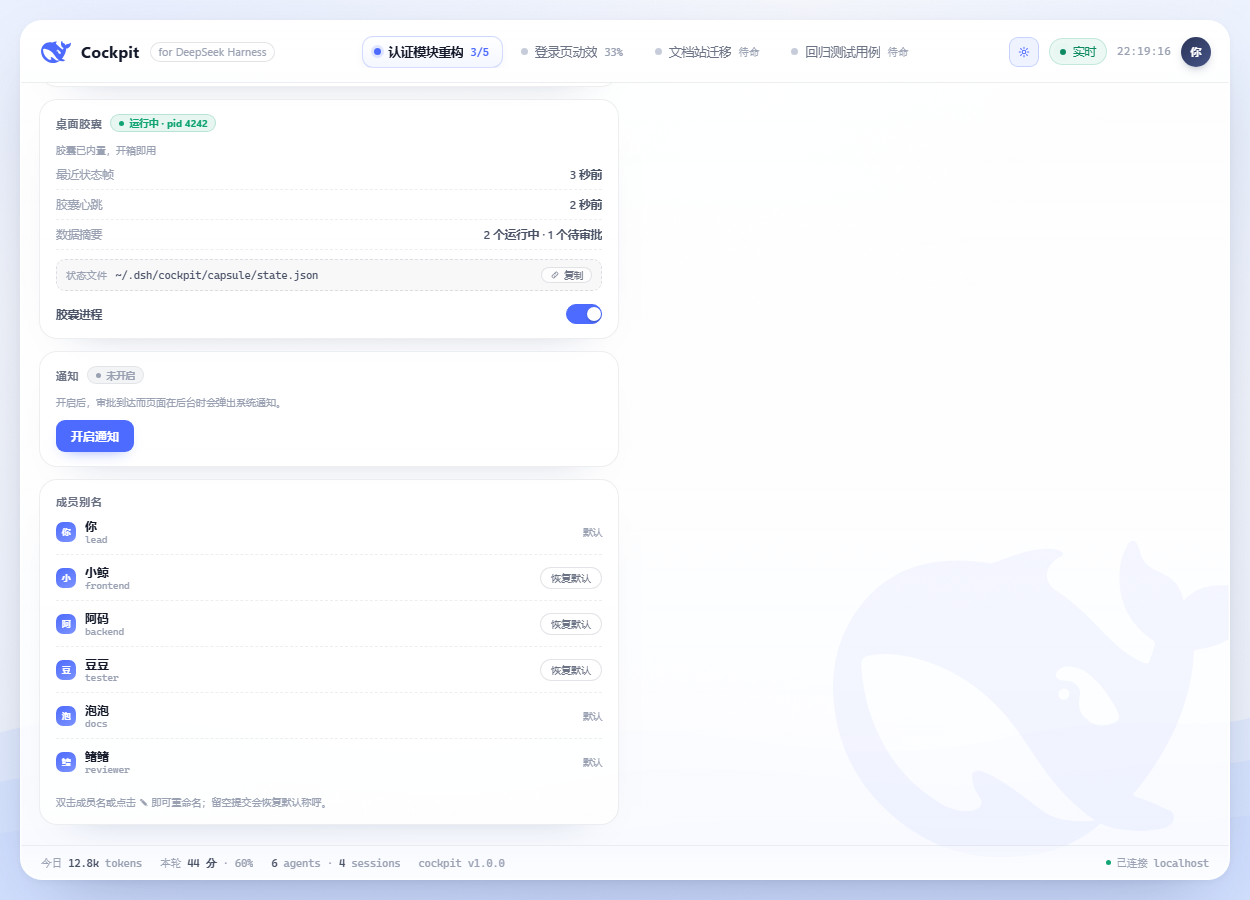
Task: Click the 最近状态帧 3 秒前 value
Action: pos(586,174)
